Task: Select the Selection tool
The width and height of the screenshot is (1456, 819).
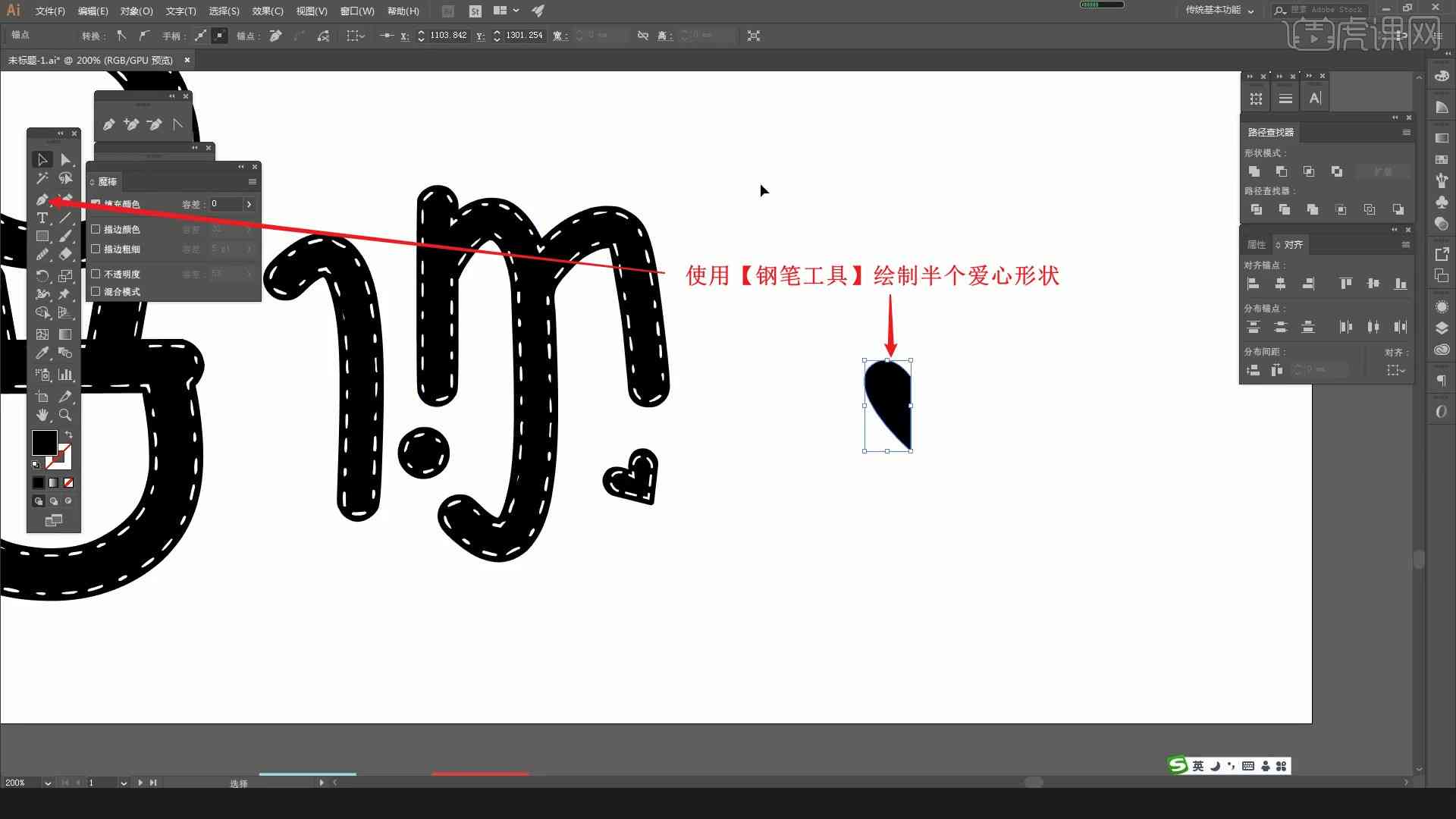Action: coord(42,158)
